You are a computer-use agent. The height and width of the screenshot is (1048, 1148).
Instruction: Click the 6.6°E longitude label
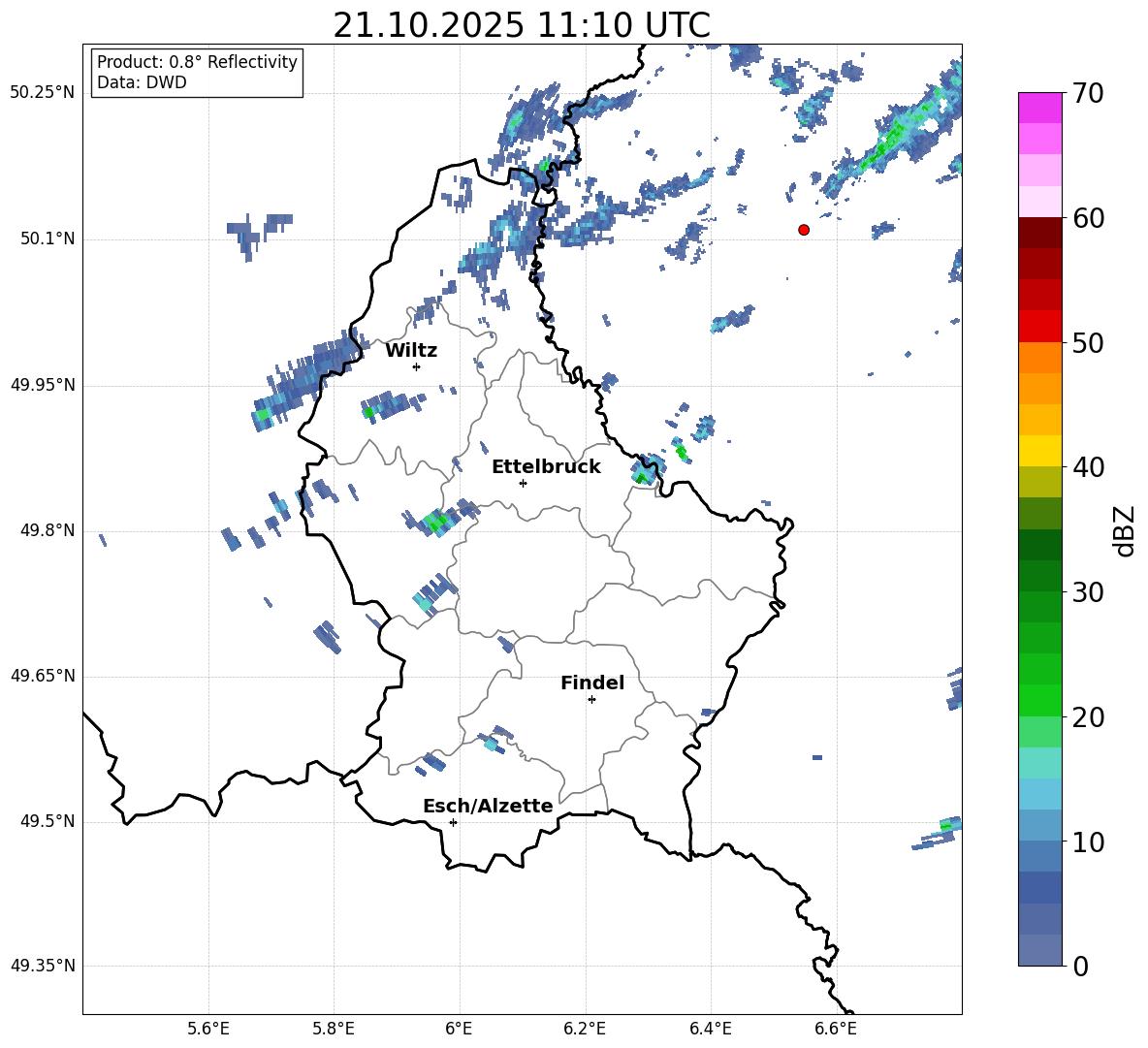point(836,1030)
